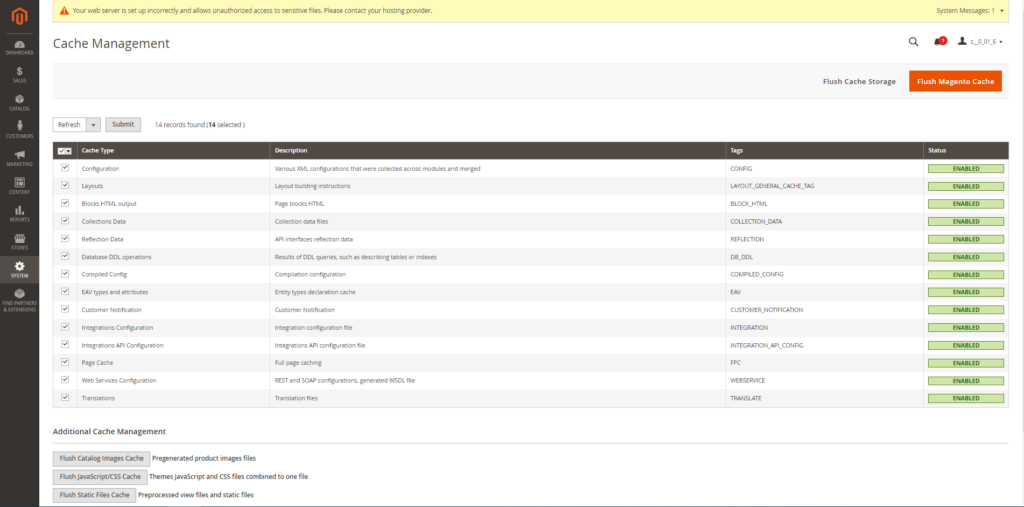Uncheck the Collections Data checkbox
1024x507 pixels.
tap(65, 221)
